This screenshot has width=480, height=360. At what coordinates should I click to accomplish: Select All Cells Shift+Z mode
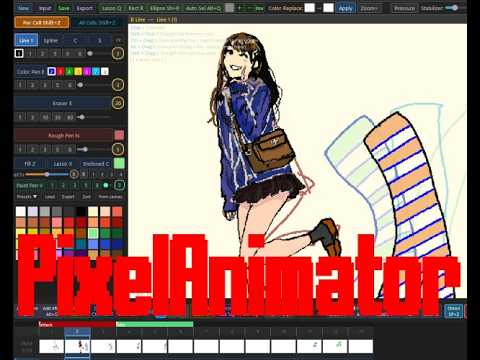click(x=97, y=23)
